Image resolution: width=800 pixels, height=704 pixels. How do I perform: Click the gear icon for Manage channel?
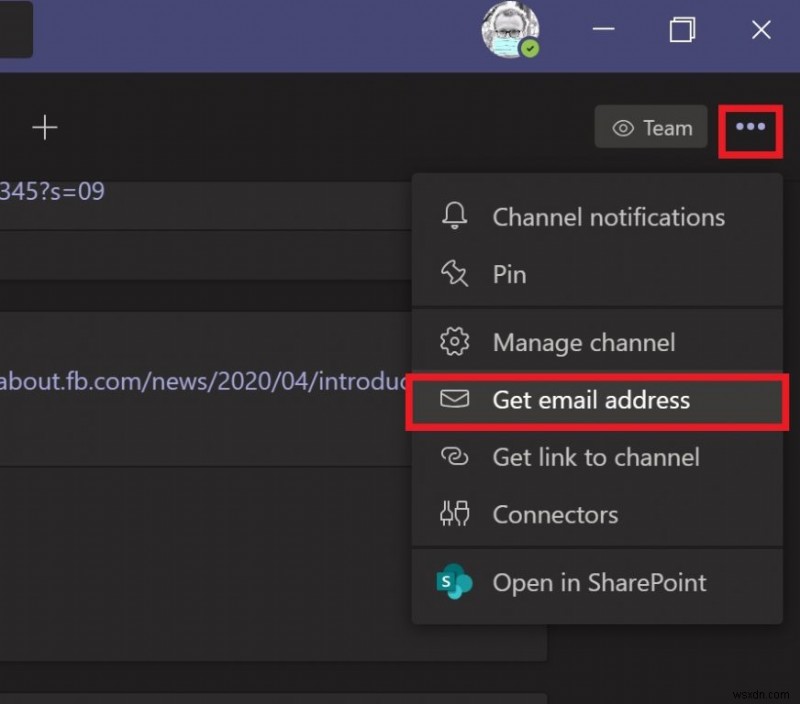pyautogui.click(x=455, y=342)
